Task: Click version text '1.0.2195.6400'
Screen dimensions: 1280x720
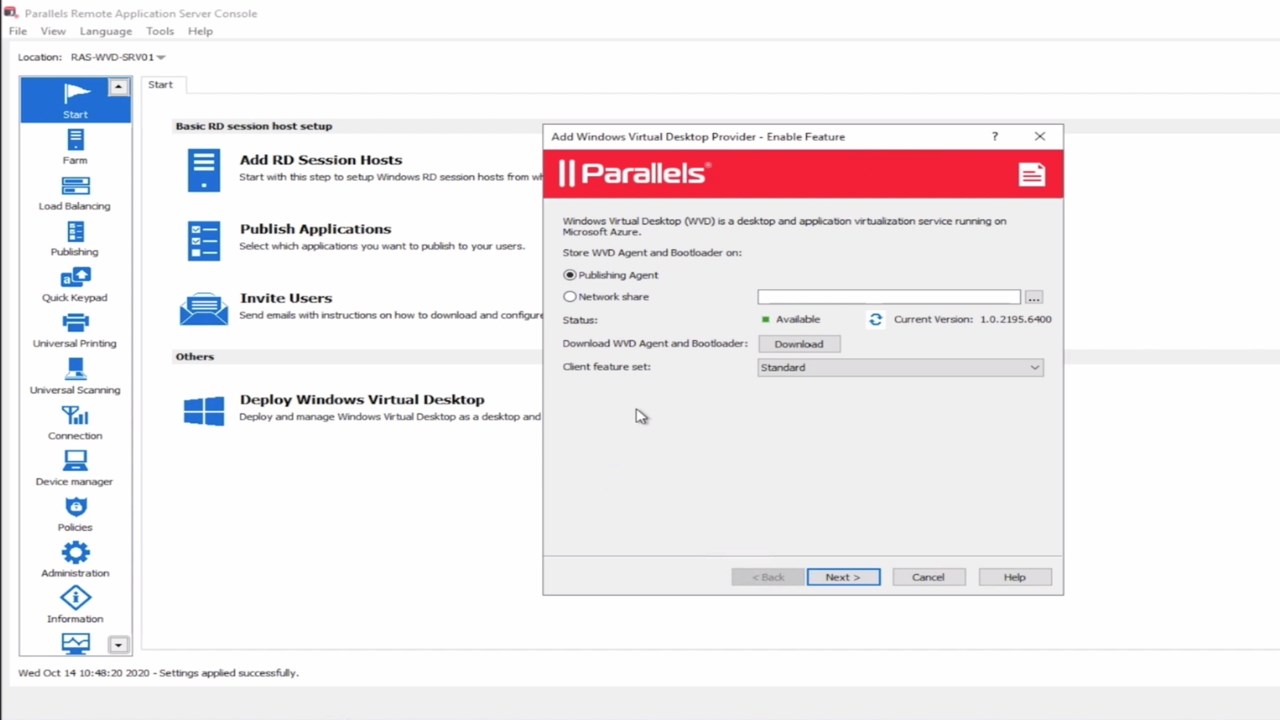Action: [1015, 319]
